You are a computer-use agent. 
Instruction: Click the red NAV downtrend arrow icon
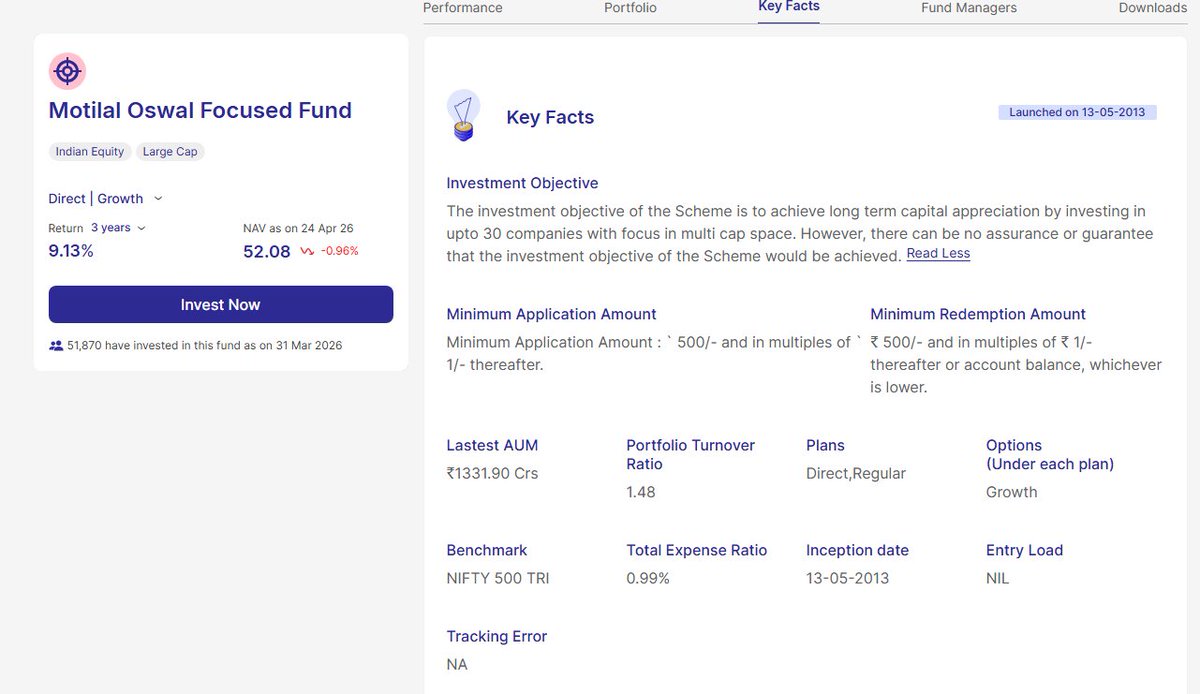point(307,252)
